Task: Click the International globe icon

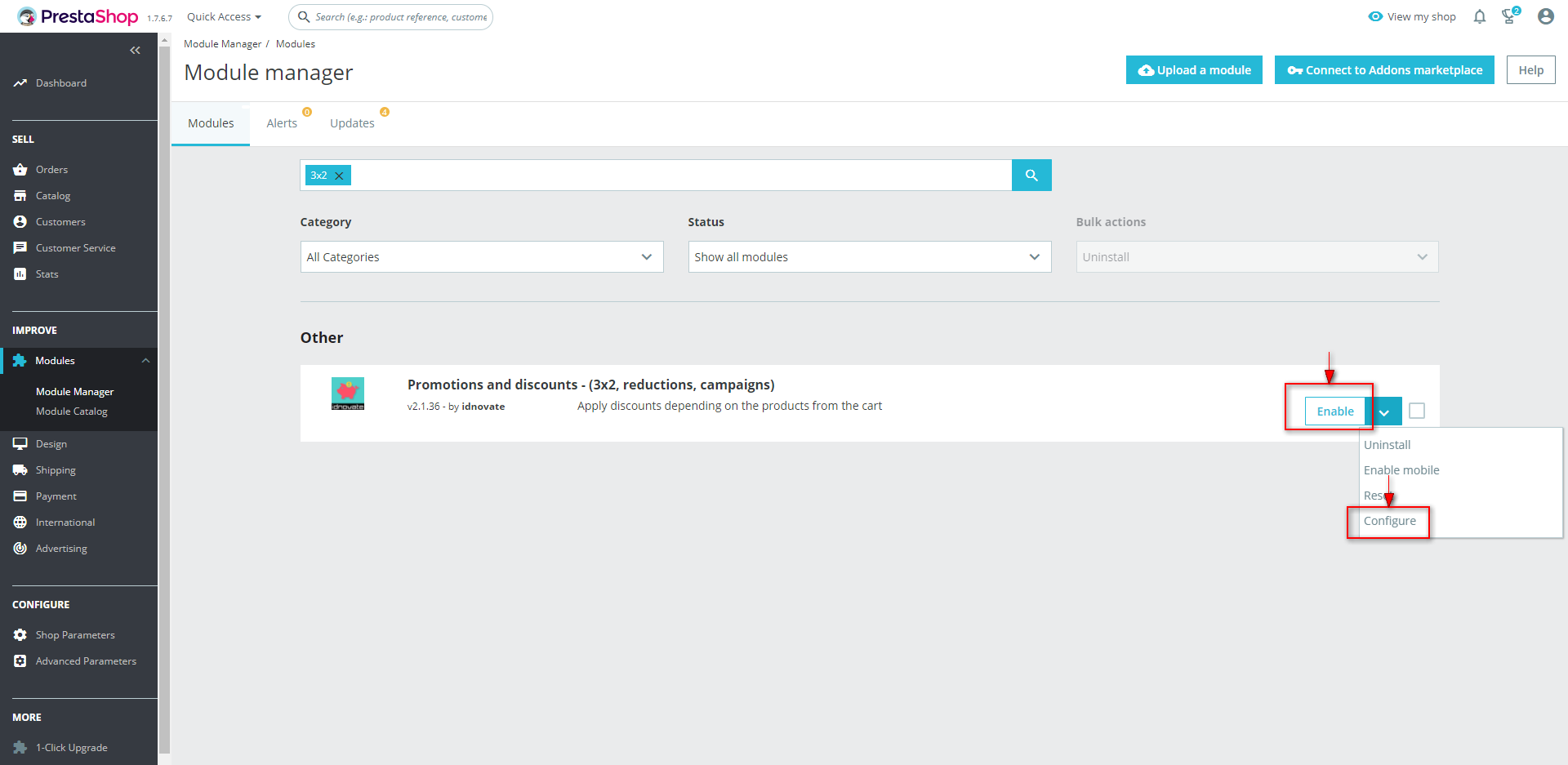Action: (x=20, y=523)
